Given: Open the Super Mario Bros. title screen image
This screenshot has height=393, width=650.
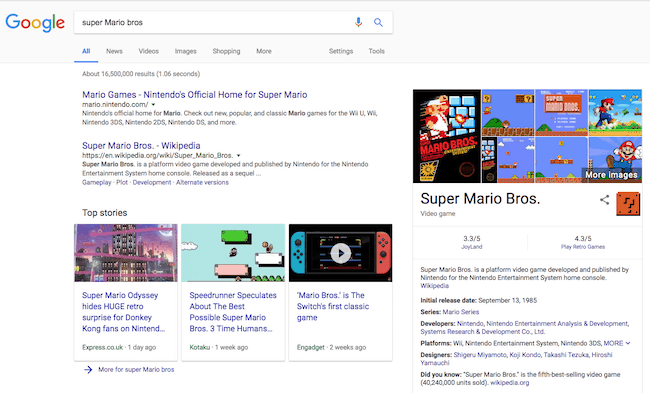Looking at the screenshot, I should [561, 112].
